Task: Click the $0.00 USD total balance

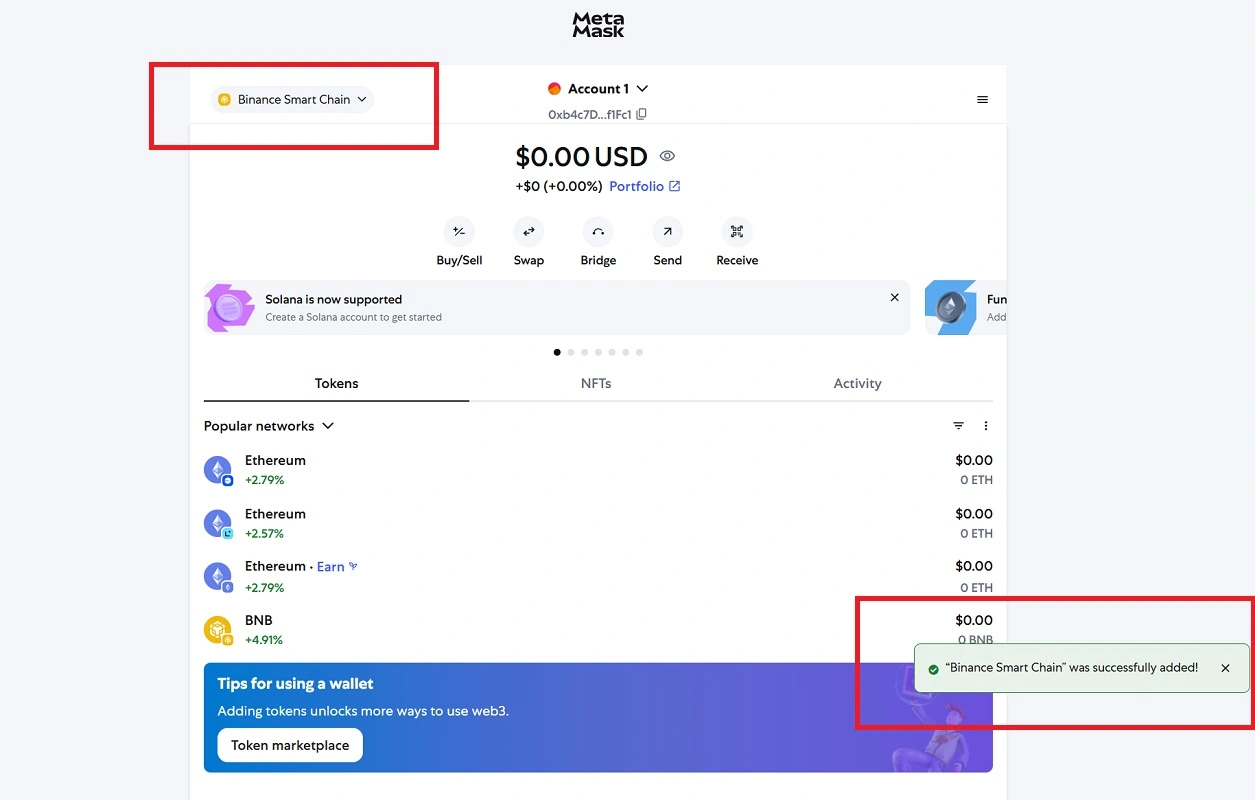Action: click(x=581, y=157)
